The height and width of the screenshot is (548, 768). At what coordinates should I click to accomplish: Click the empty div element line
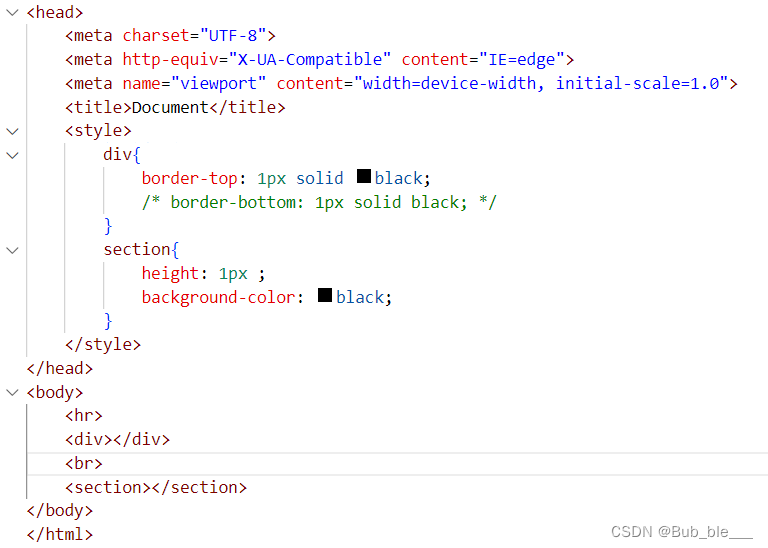click(x=118, y=439)
